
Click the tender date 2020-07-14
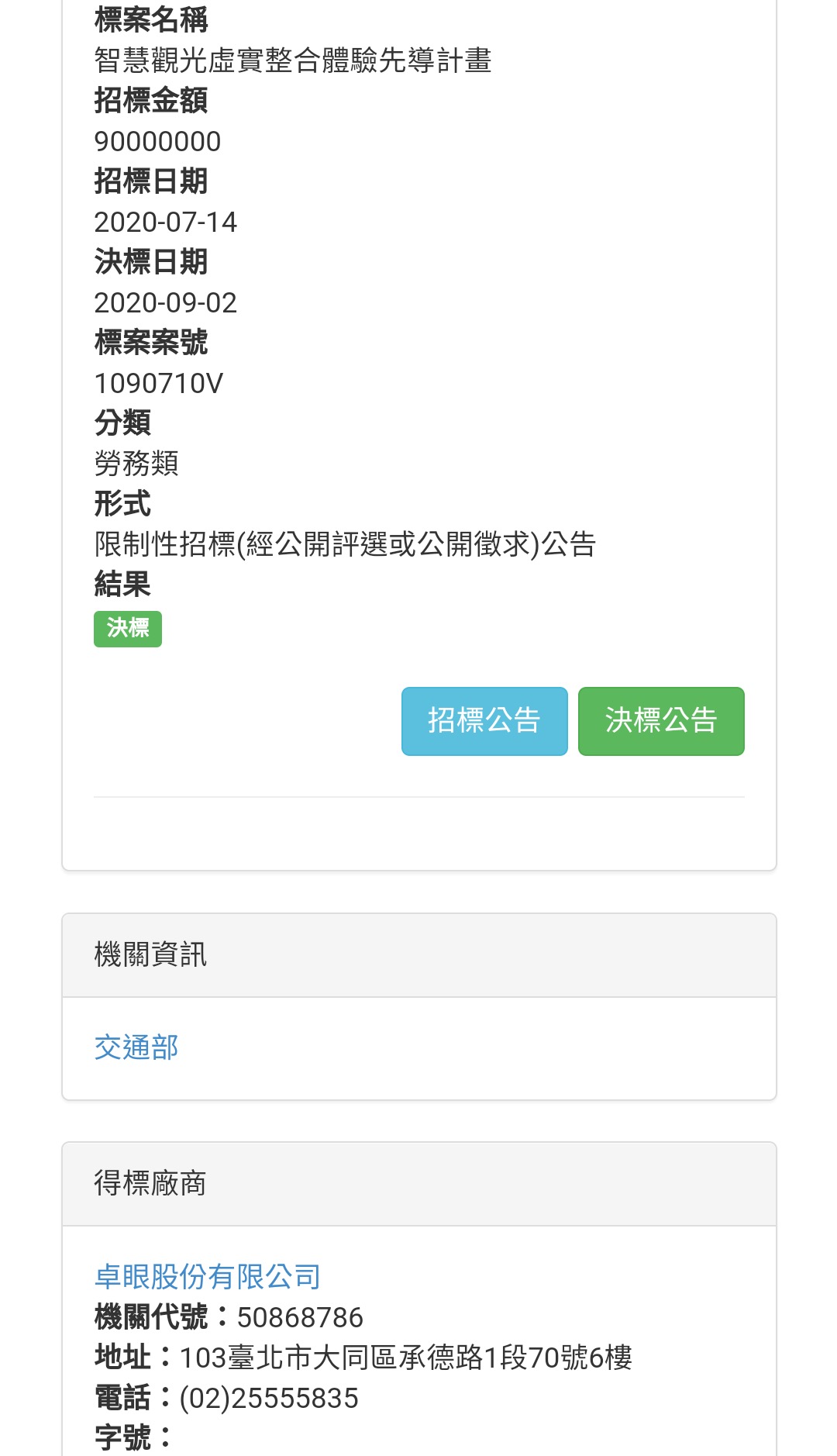[x=165, y=223]
